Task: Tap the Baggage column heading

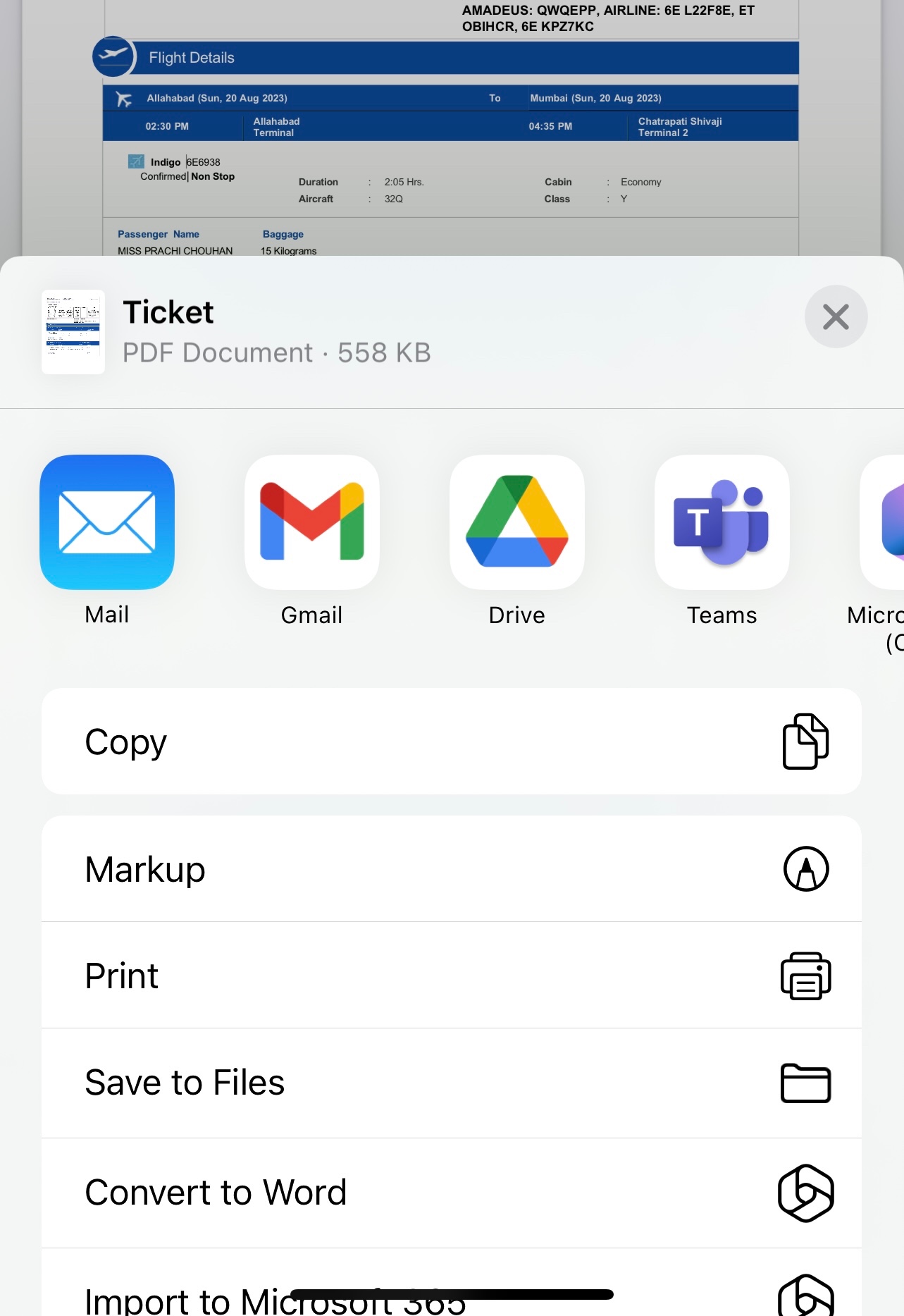Action: pos(283,234)
